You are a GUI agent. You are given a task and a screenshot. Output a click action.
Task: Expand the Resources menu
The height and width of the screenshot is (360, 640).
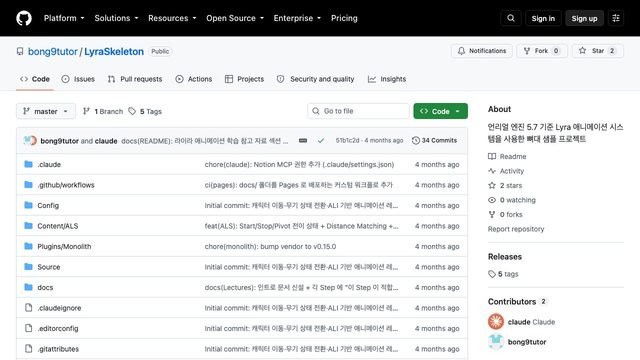point(172,18)
